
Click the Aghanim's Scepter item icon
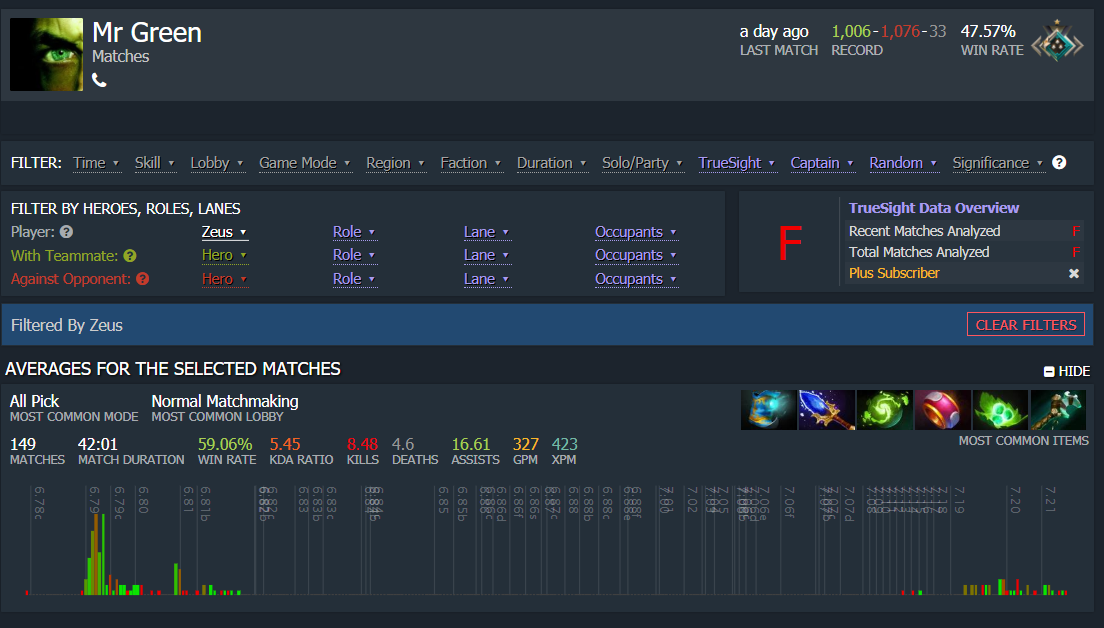click(827, 410)
